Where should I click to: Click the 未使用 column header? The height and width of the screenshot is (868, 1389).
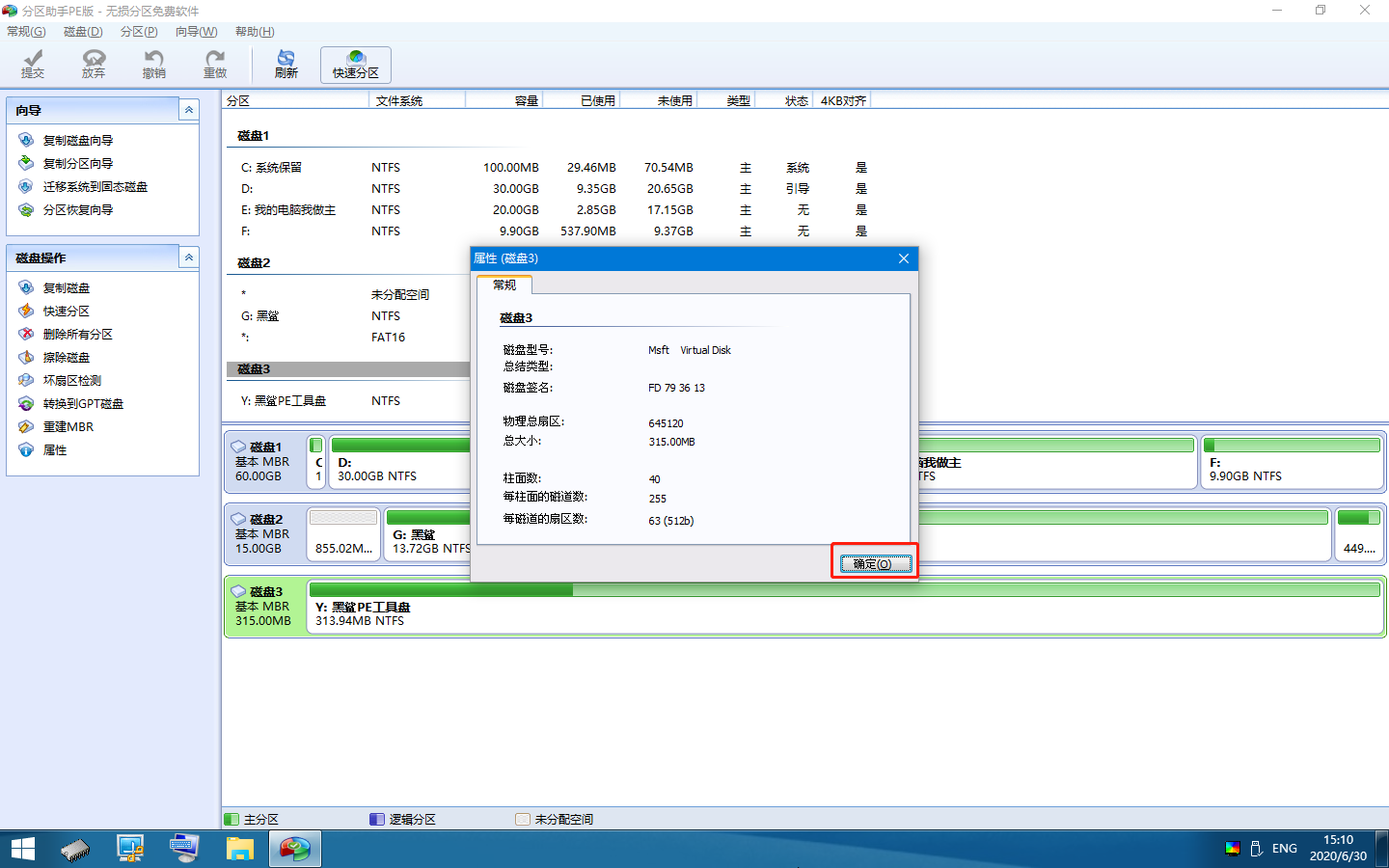(659, 100)
